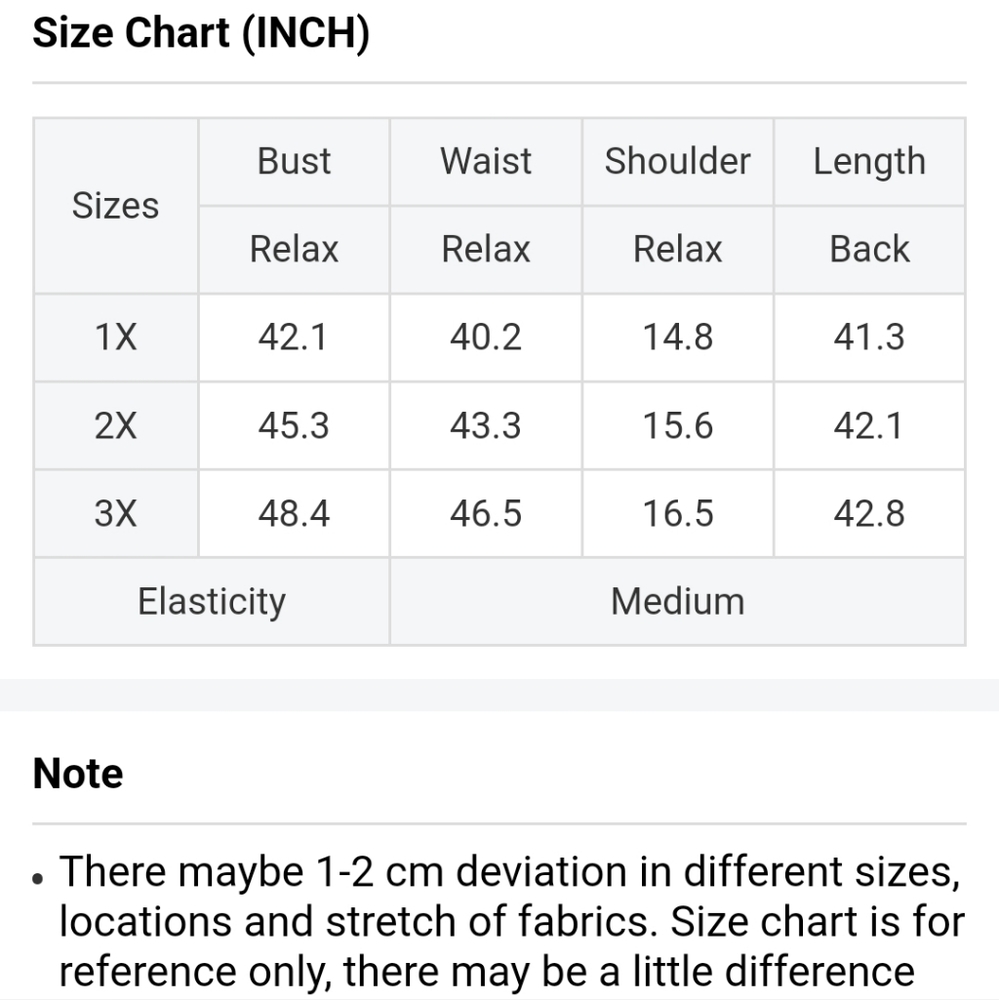
Task: Click the 15.6 shoulder value for 2X
Action: click(677, 425)
